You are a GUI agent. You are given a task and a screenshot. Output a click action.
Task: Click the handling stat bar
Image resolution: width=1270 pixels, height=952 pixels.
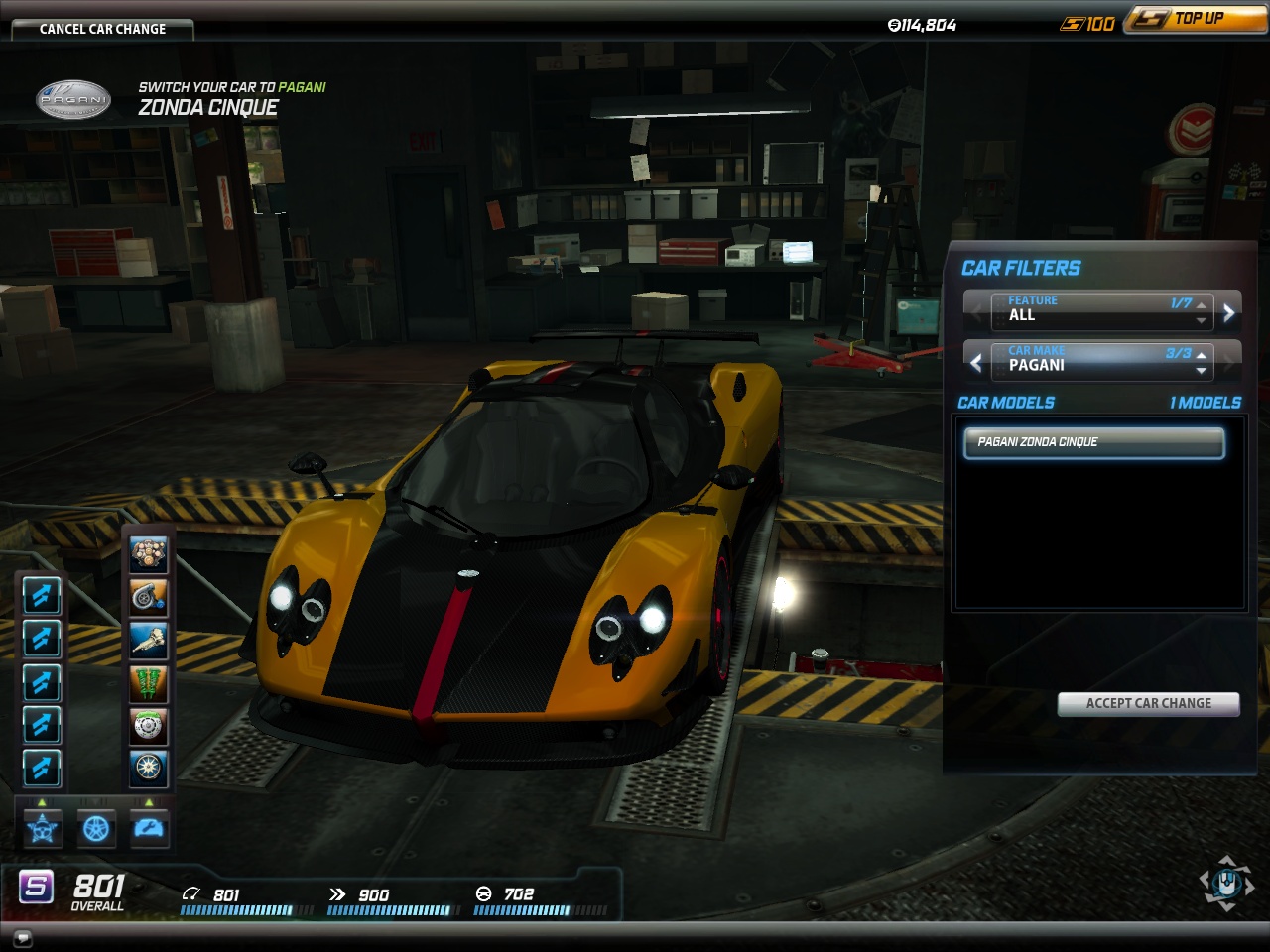click(541, 910)
